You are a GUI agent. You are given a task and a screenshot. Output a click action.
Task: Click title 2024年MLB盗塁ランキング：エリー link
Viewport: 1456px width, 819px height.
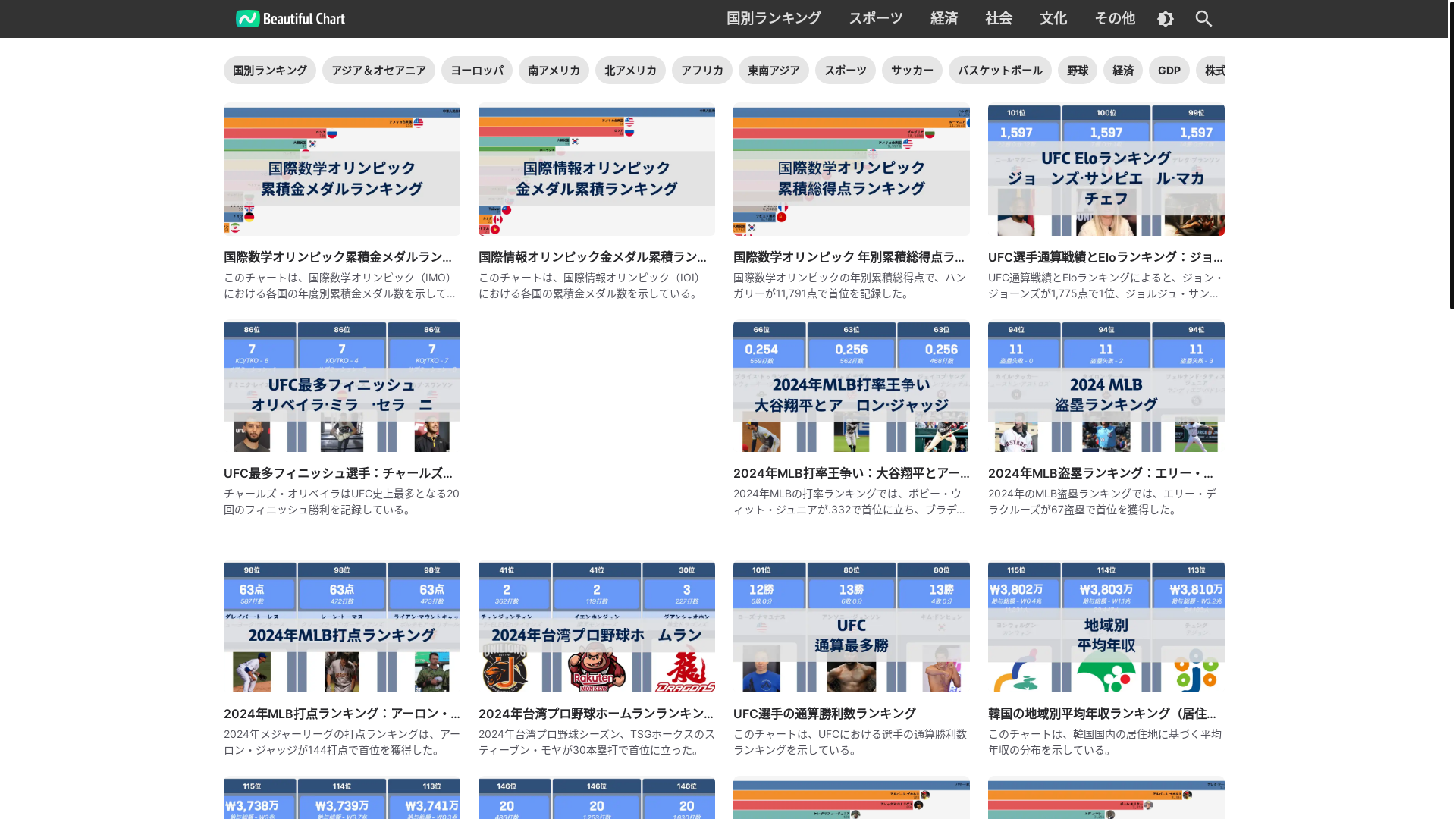click(x=1101, y=473)
